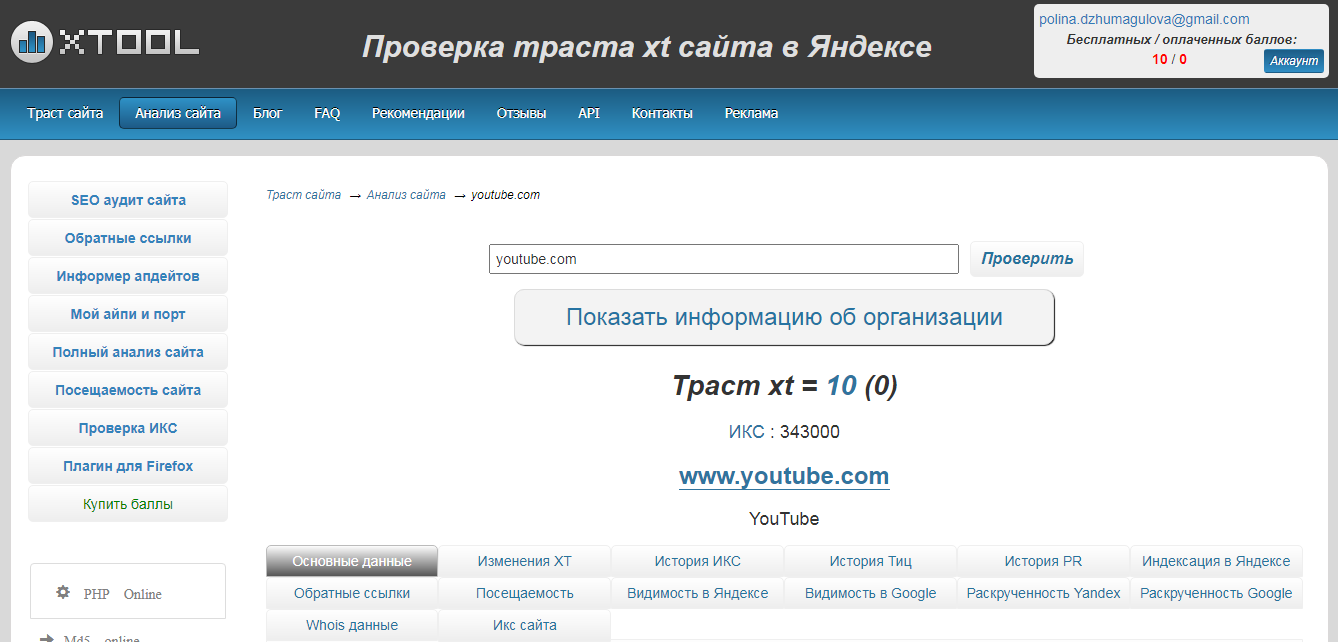Switch to the Видимость в Яндексе tab
Image resolution: width=1338 pixels, height=642 pixels.
[698, 593]
